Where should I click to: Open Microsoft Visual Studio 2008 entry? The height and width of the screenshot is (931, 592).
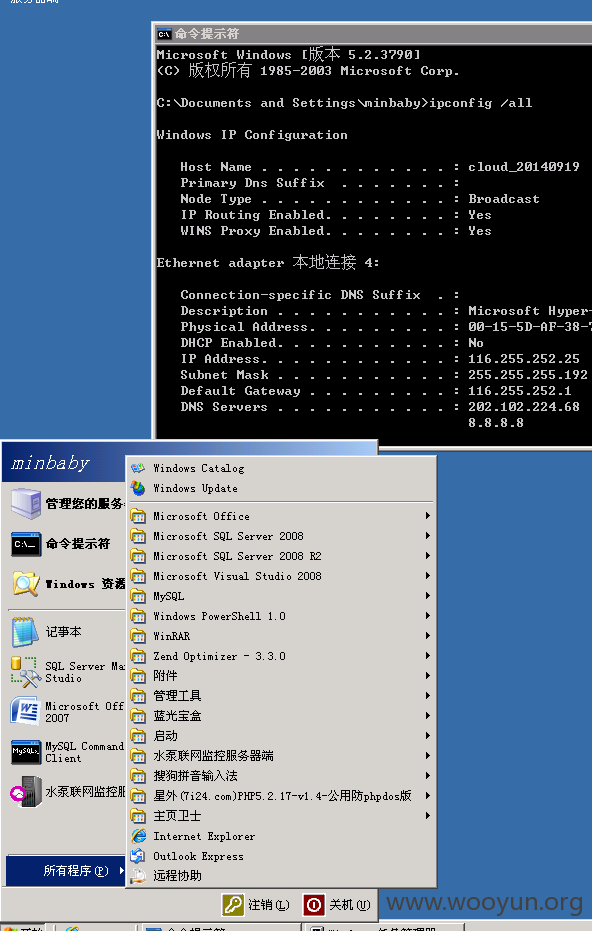281,576
